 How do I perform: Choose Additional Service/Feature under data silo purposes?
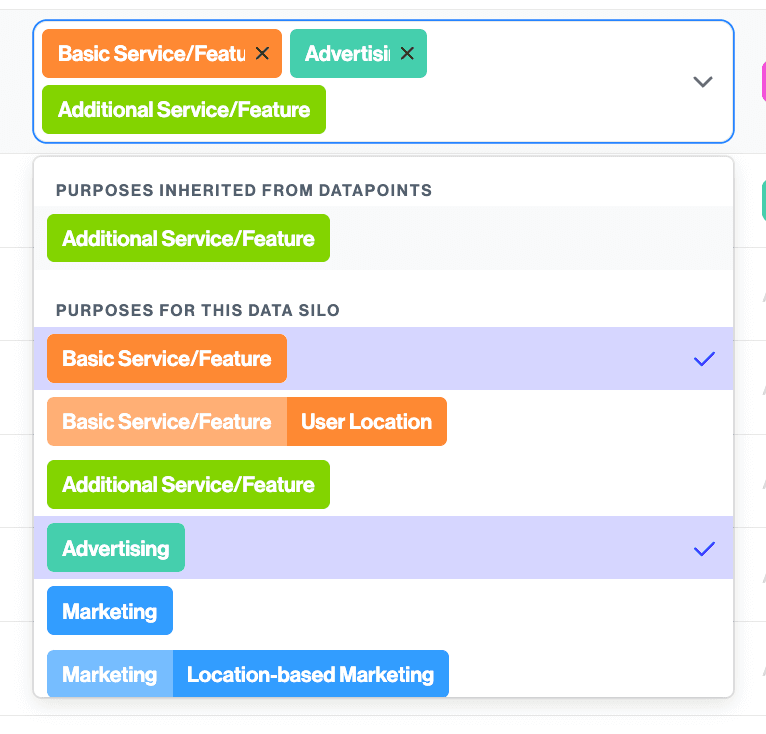[188, 485]
